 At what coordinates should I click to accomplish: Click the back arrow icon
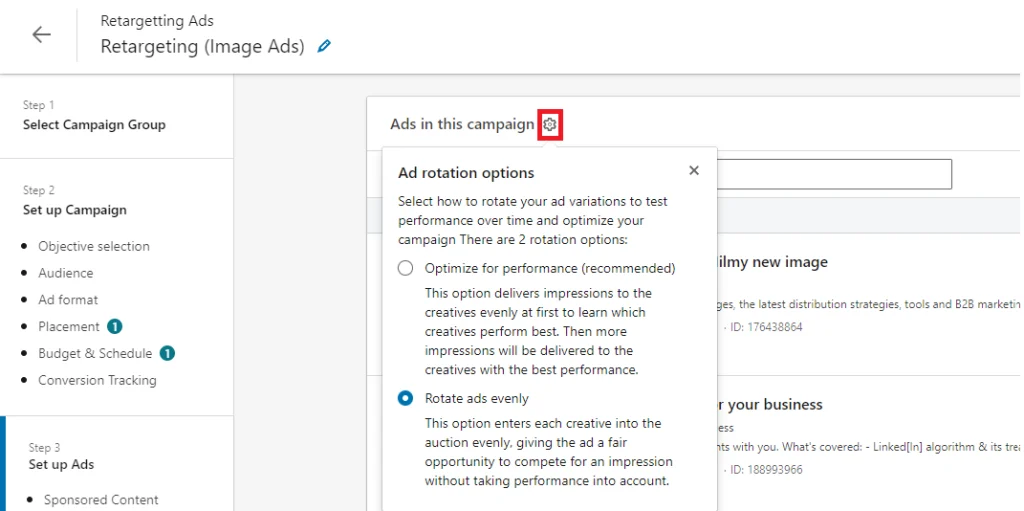41,35
